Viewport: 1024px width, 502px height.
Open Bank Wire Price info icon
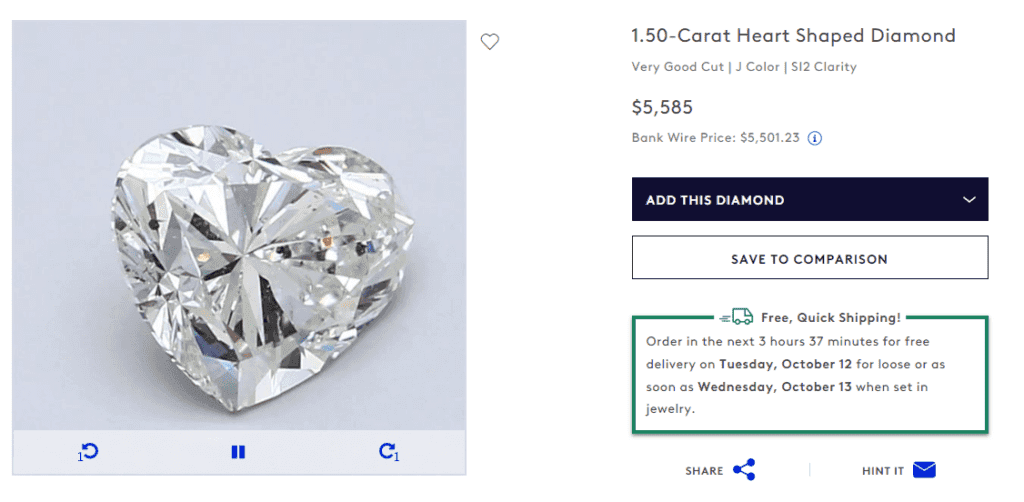(x=815, y=139)
